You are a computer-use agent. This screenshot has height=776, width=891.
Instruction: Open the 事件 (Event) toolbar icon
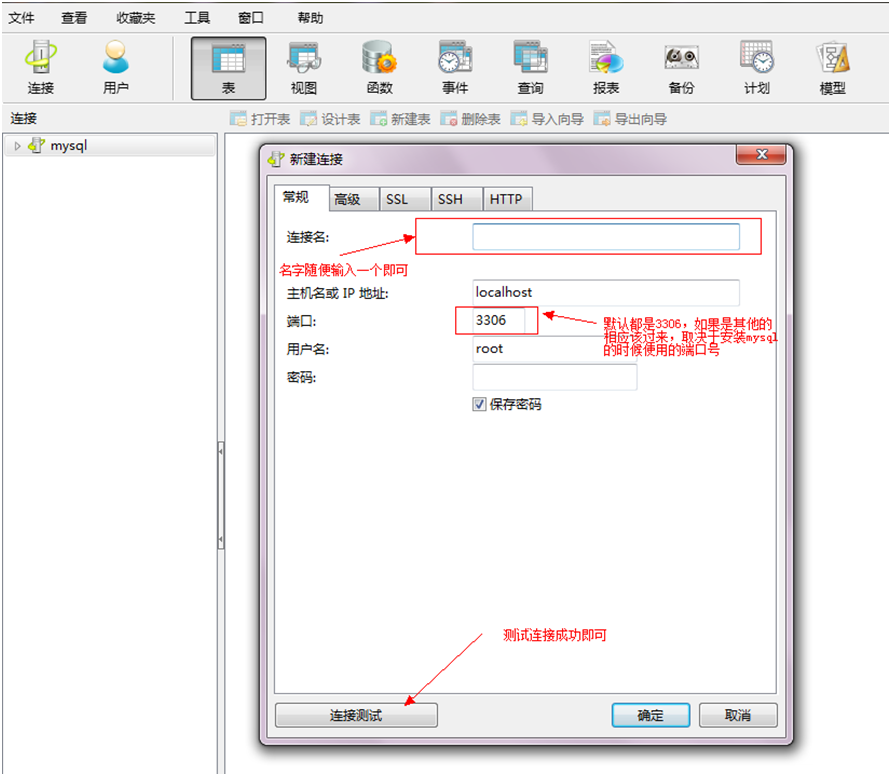455,68
